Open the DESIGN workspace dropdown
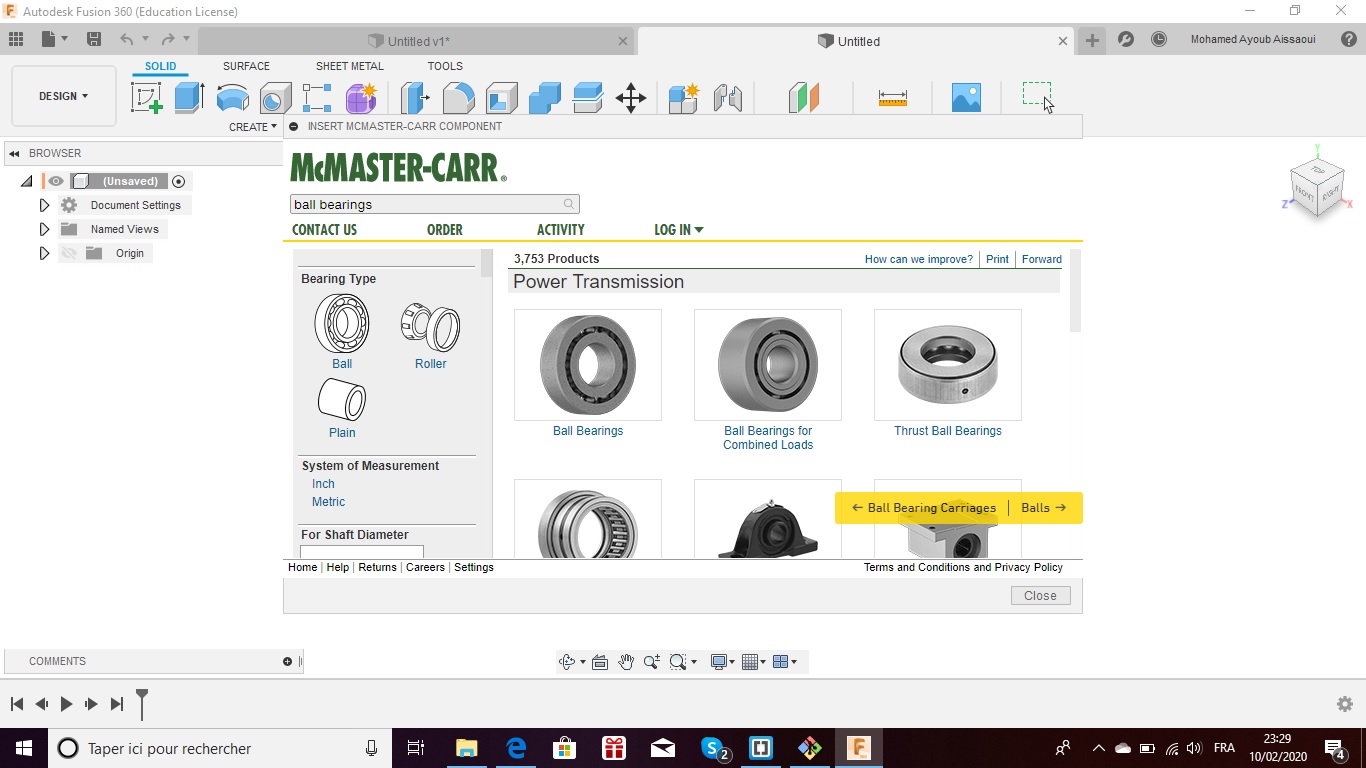The image size is (1366, 768). [x=64, y=96]
